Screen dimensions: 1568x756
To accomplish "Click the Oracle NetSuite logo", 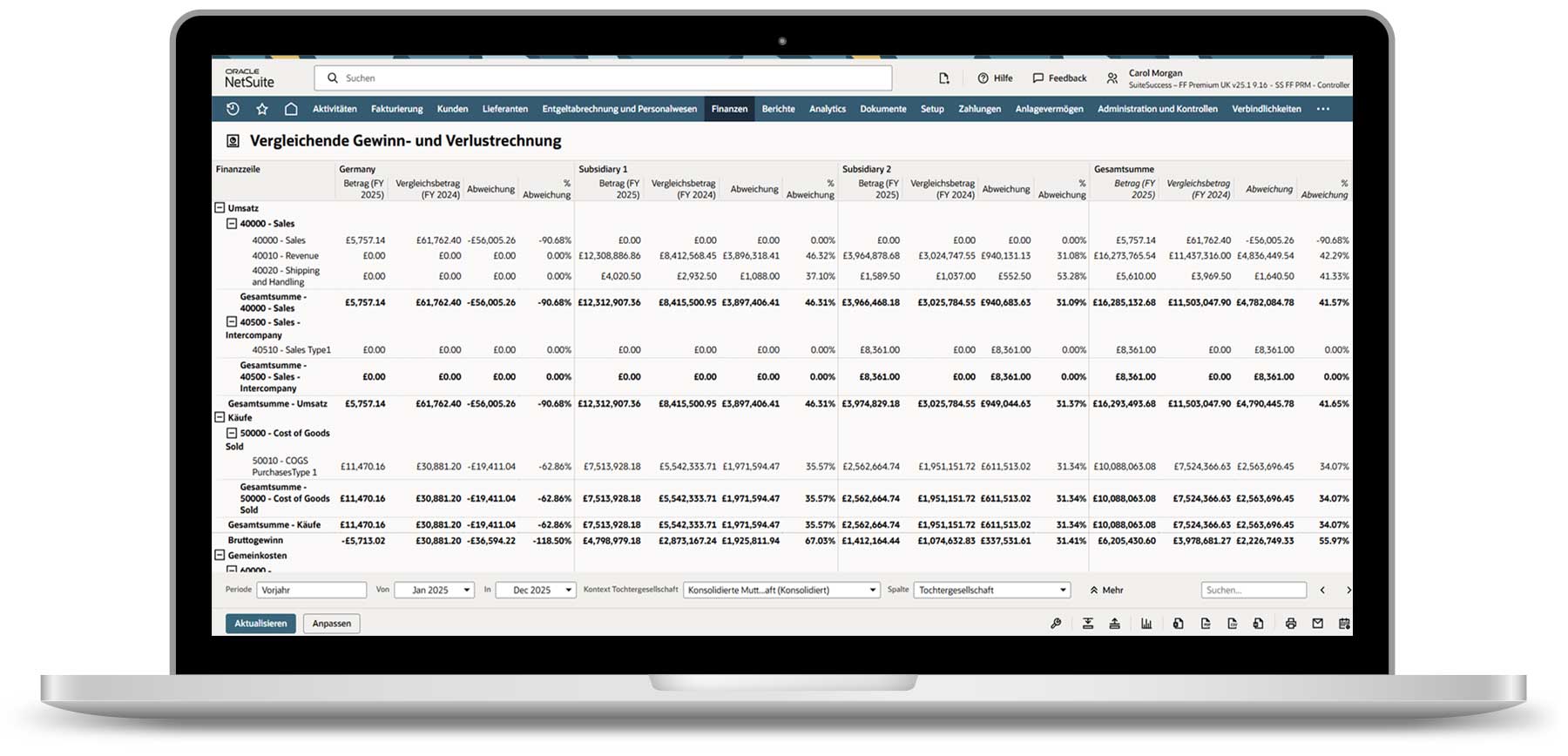I will point(249,78).
